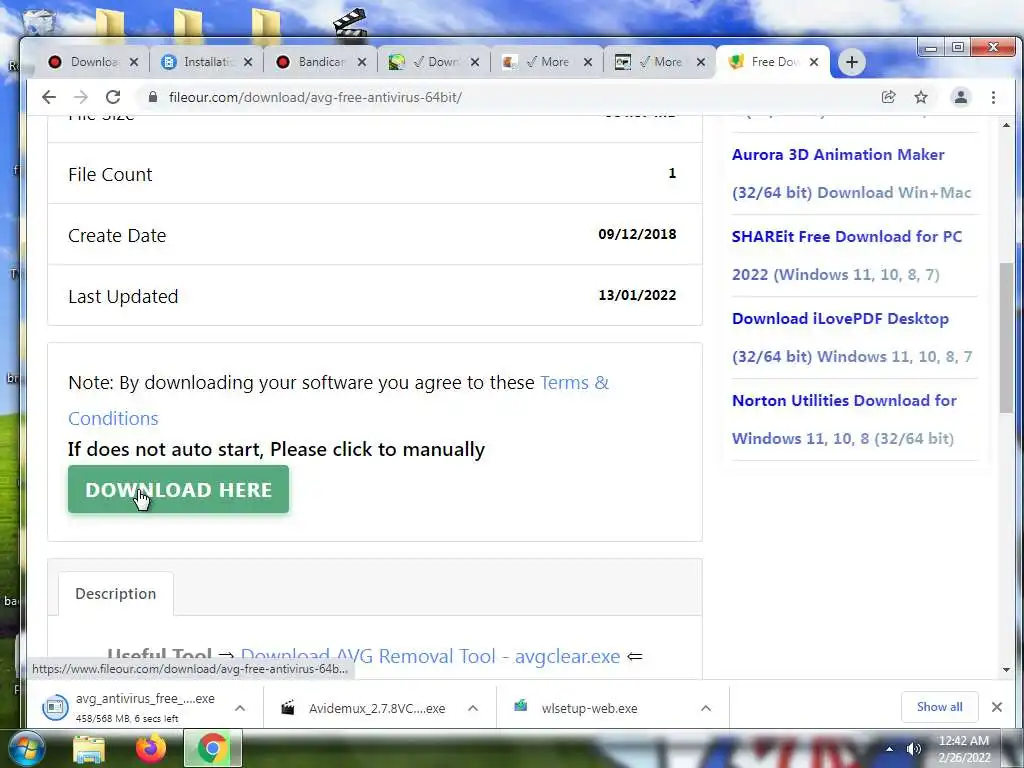Go back to the previous page
This screenshot has height=768, width=1024.
(x=49, y=97)
